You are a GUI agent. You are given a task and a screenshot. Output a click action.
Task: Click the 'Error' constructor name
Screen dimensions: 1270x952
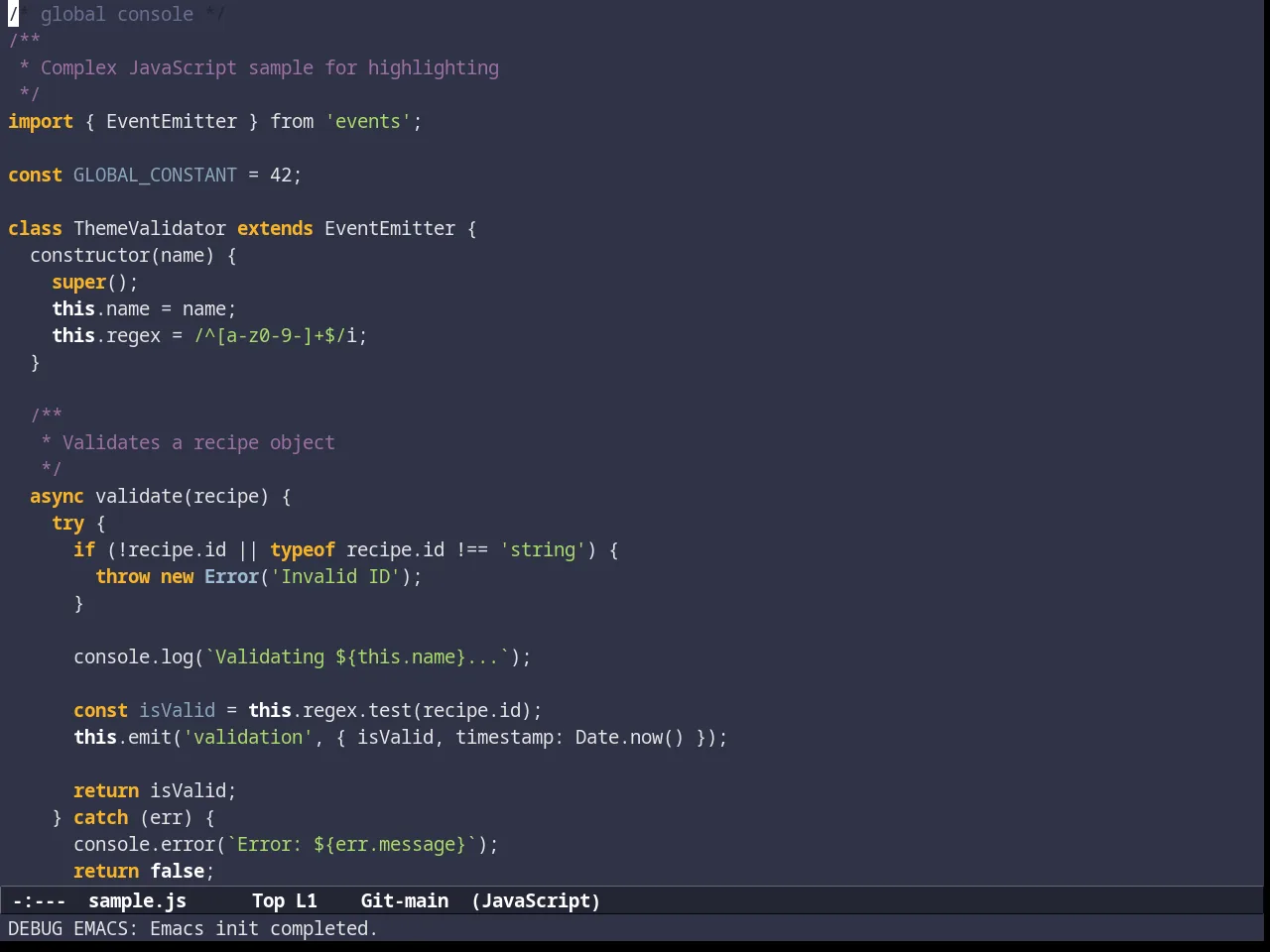(231, 576)
